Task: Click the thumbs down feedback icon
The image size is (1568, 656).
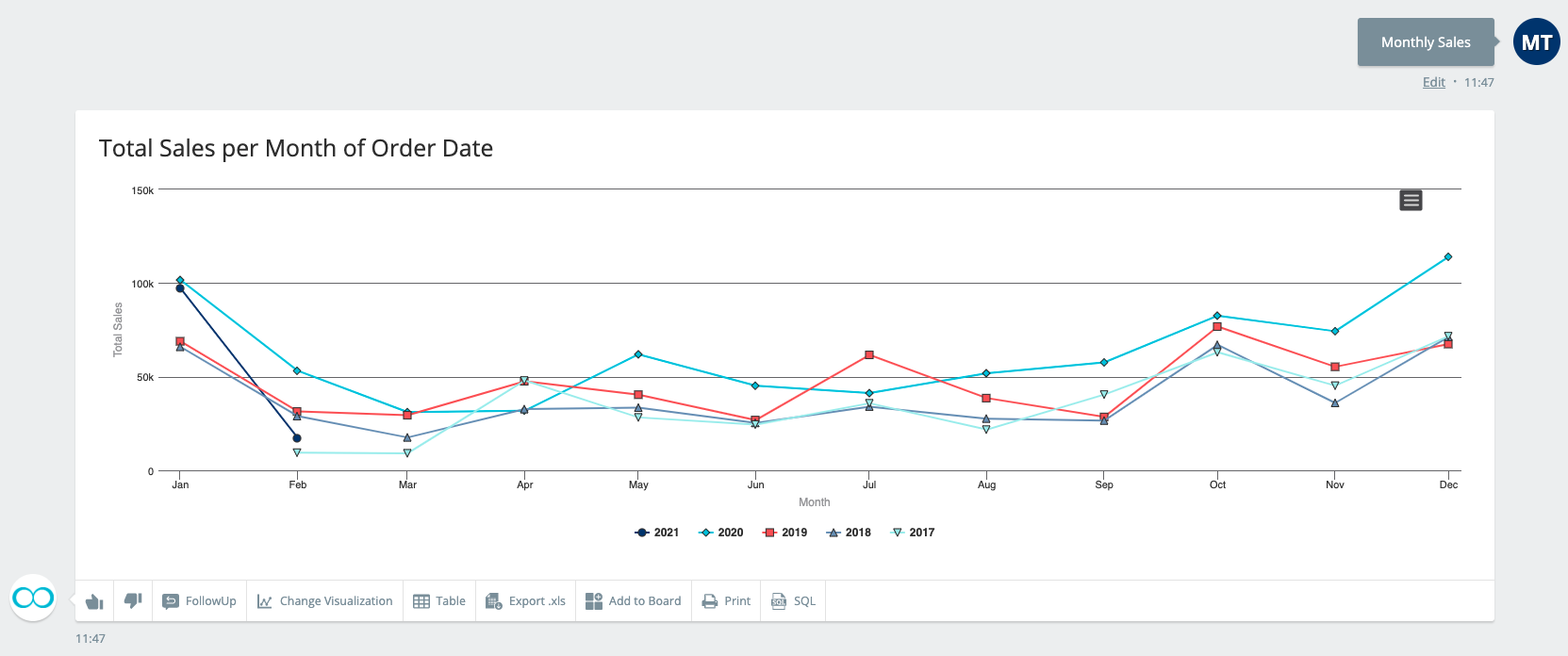Action: click(x=133, y=601)
